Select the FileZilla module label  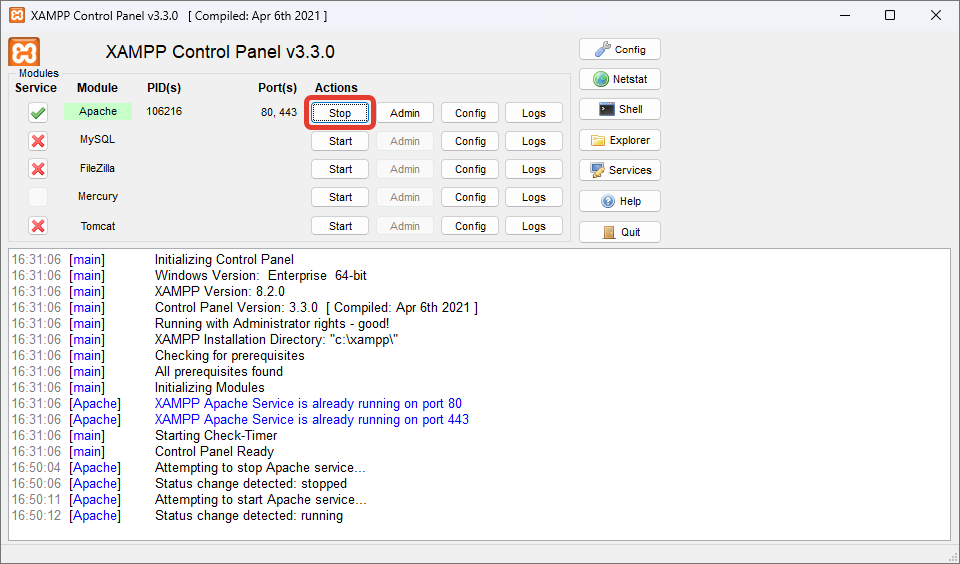(97, 168)
